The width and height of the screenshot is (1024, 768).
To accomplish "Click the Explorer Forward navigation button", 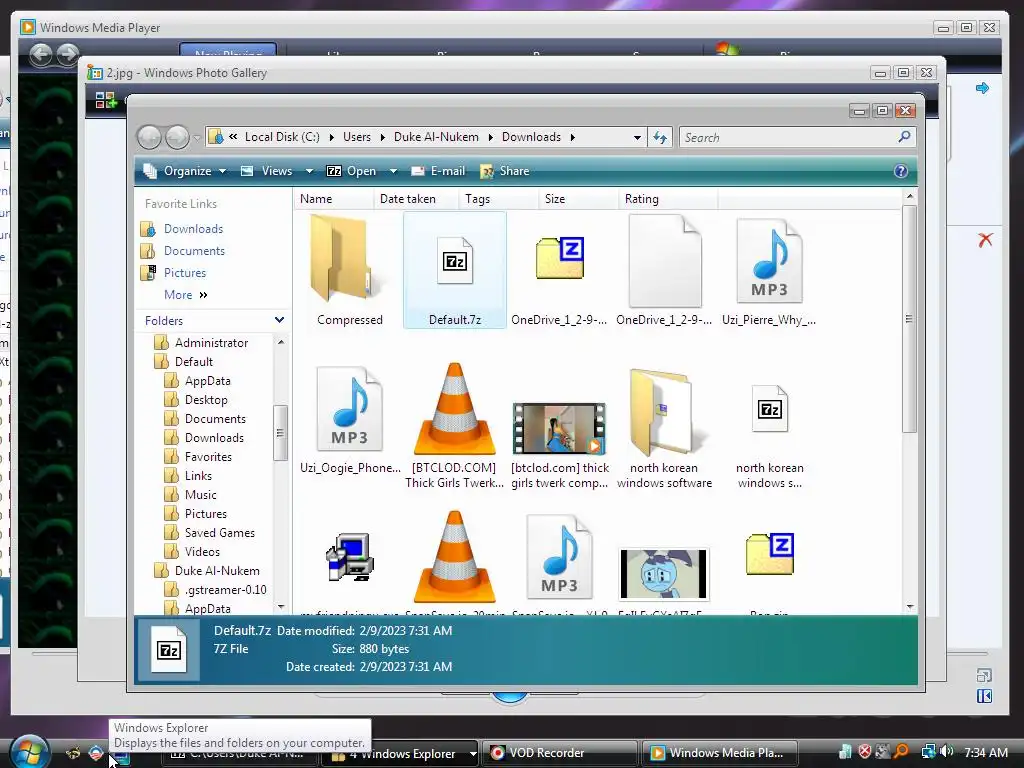I will [x=177, y=137].
